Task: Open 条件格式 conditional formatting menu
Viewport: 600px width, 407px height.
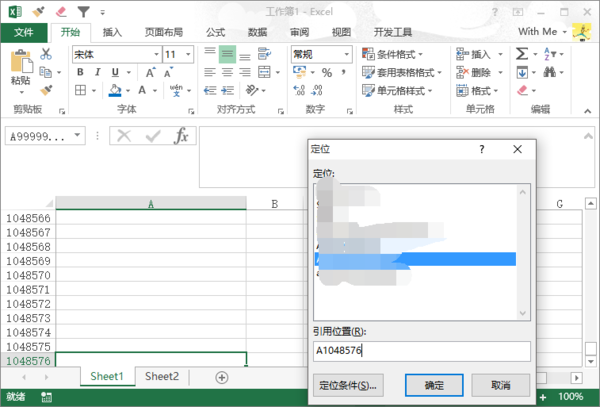Action: pyautogui.click(x=392, y=54)
